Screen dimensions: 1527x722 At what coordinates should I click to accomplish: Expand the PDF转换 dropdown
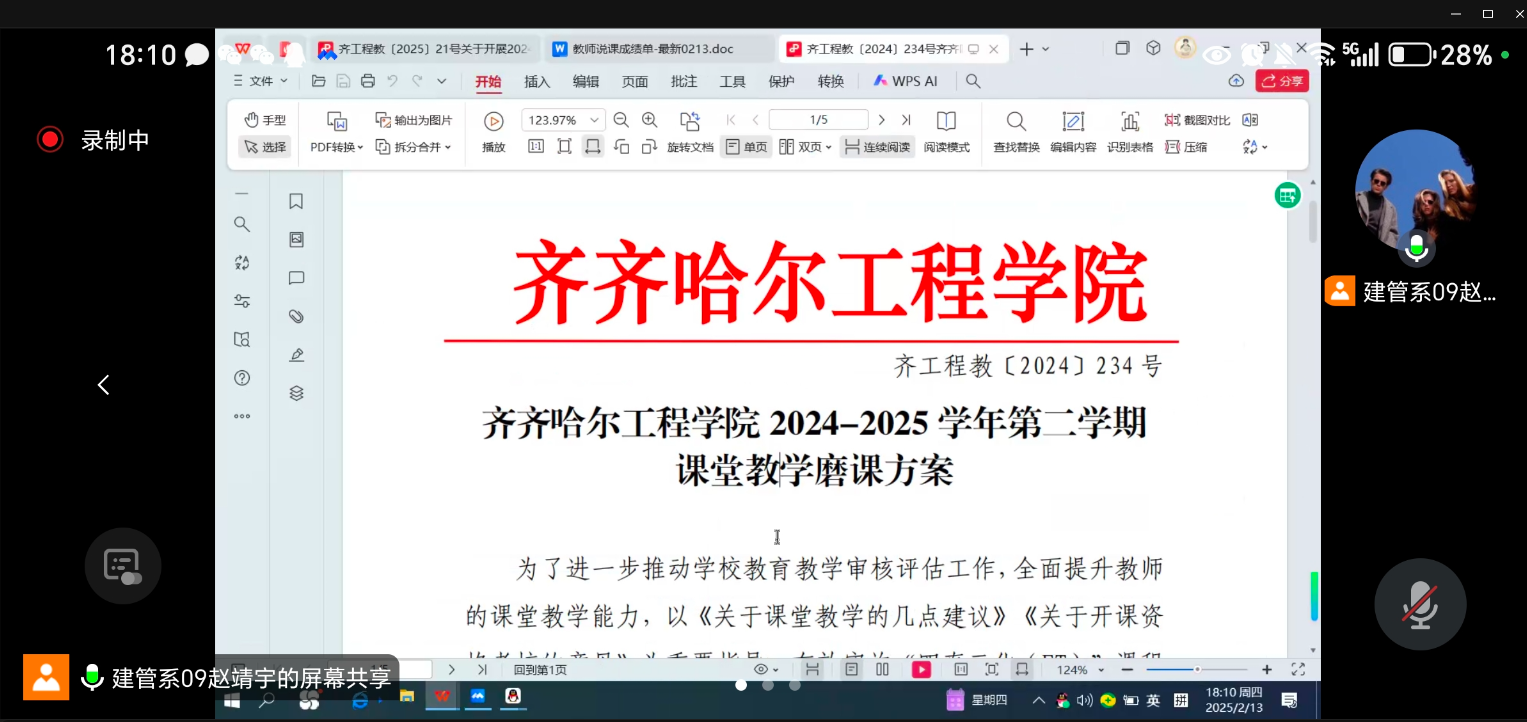tap(337, 147)
